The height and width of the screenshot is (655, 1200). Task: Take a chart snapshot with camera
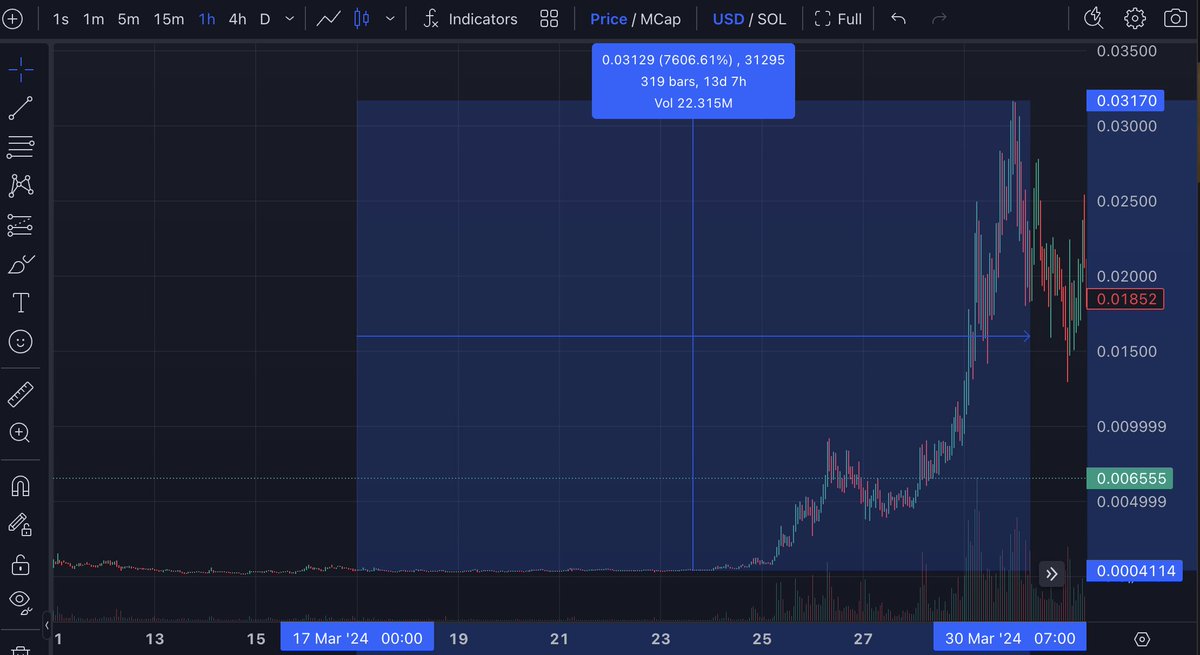pyautogui.click(x=1176, y=18)
